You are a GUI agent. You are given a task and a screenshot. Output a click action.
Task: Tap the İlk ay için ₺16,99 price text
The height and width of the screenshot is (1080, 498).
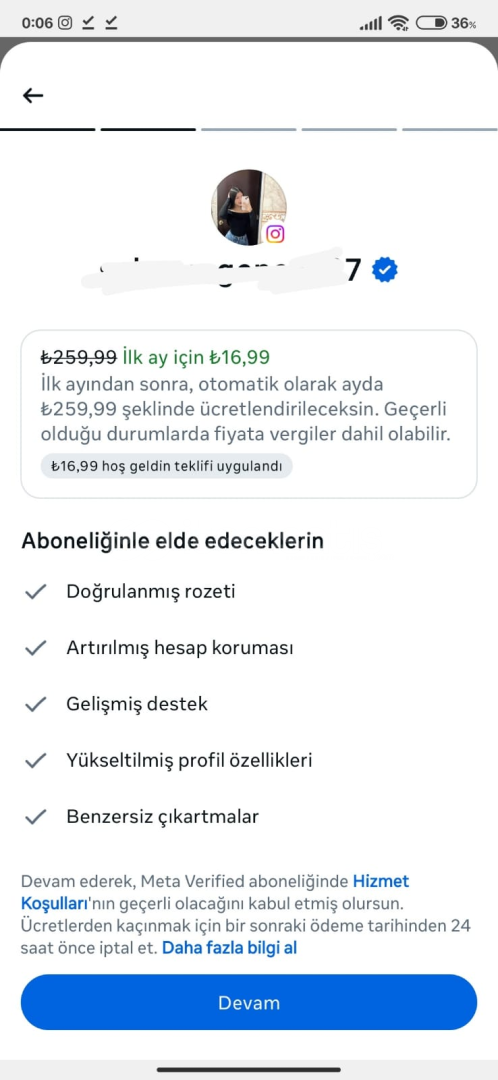click(x=196, y=357)
